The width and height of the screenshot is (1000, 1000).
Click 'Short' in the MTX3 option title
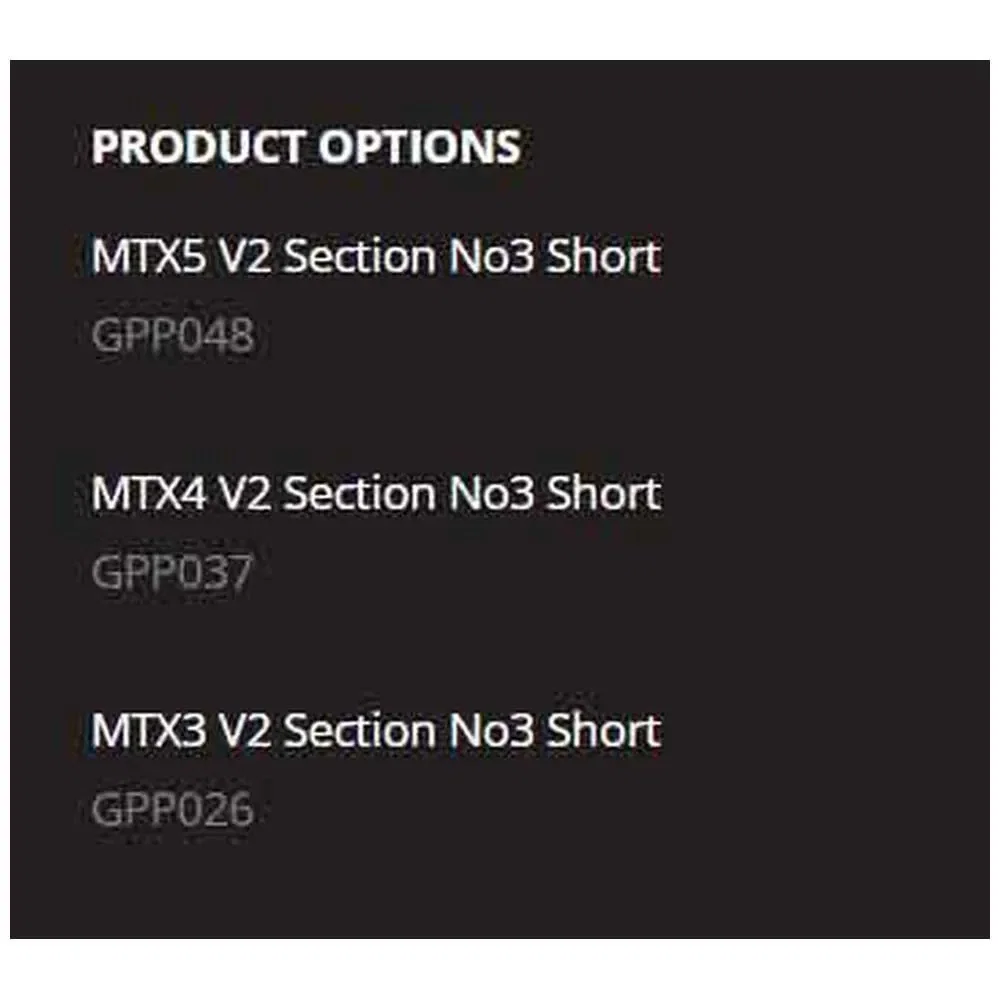click(x=603, y=731)
